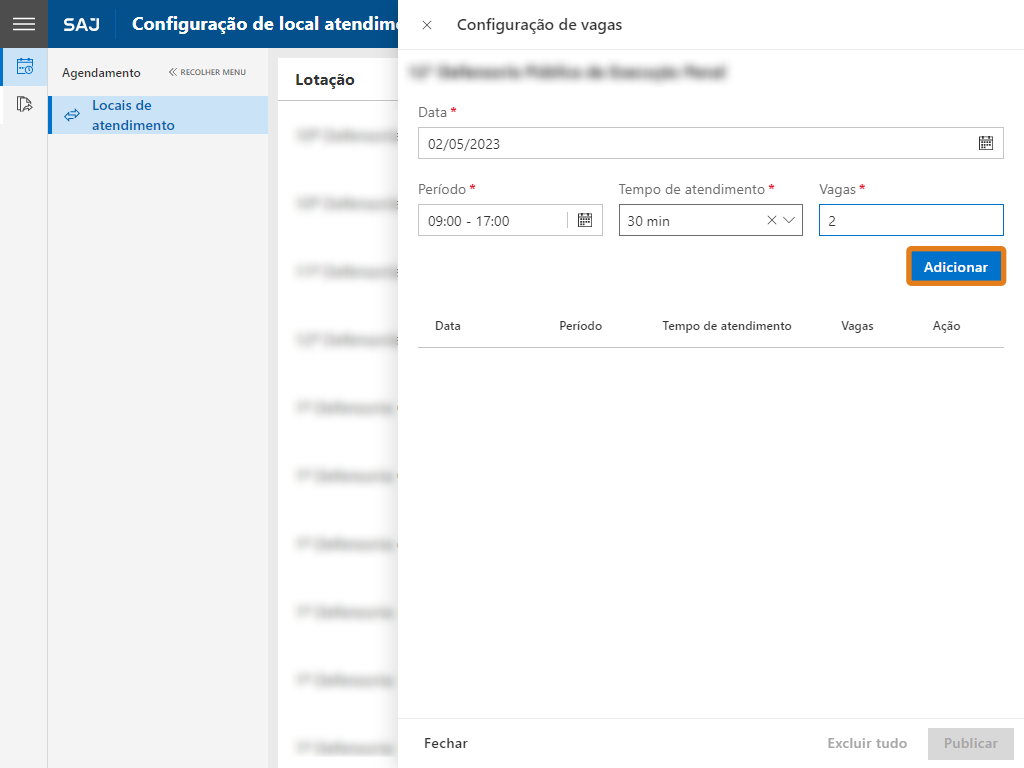Viewport: 1024px width, 768px height.
Task: Click the Adicionar button
Action: click(x=955, y=266)
